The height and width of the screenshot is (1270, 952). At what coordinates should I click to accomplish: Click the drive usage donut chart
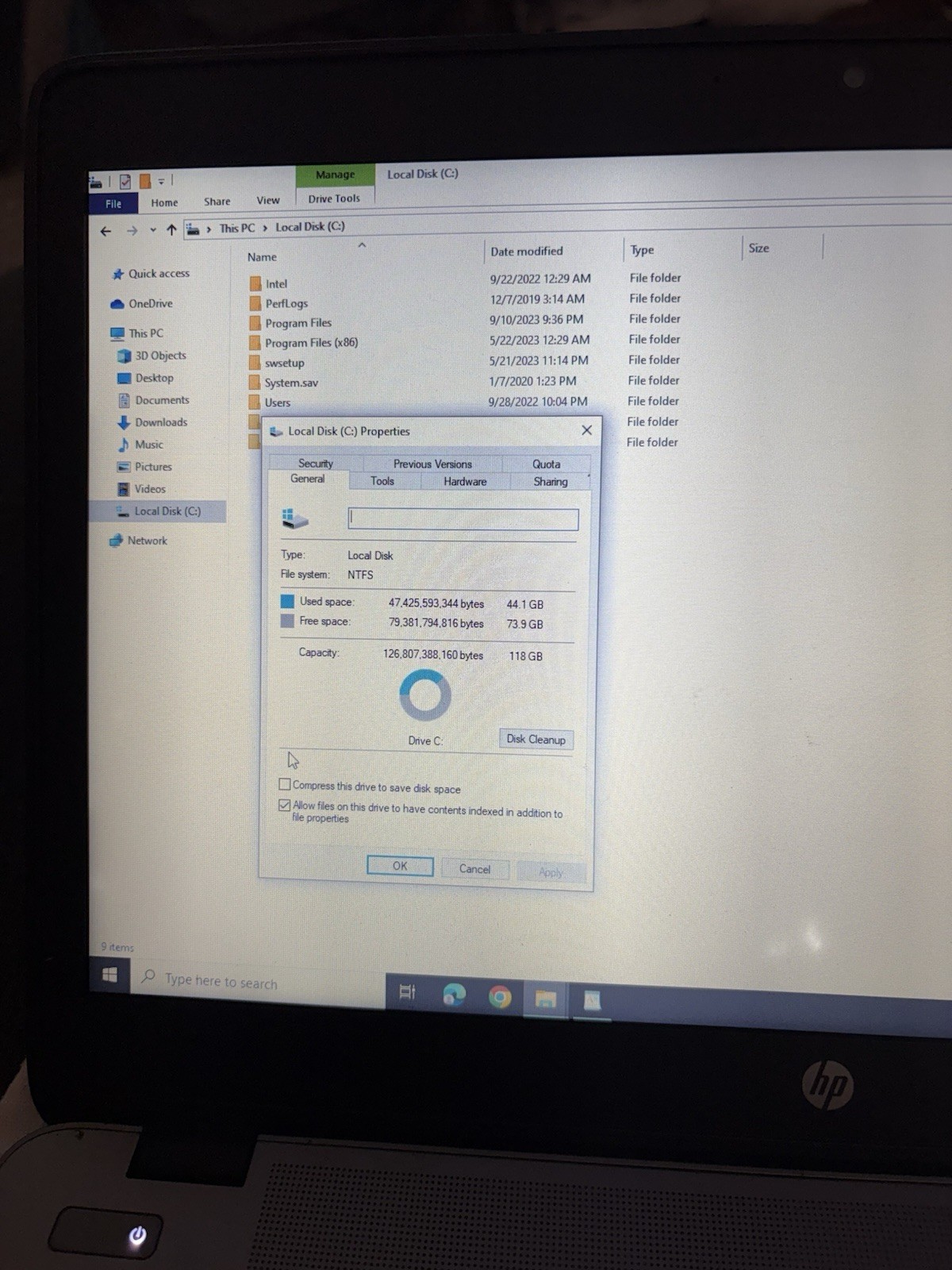(x=425, y=695)
